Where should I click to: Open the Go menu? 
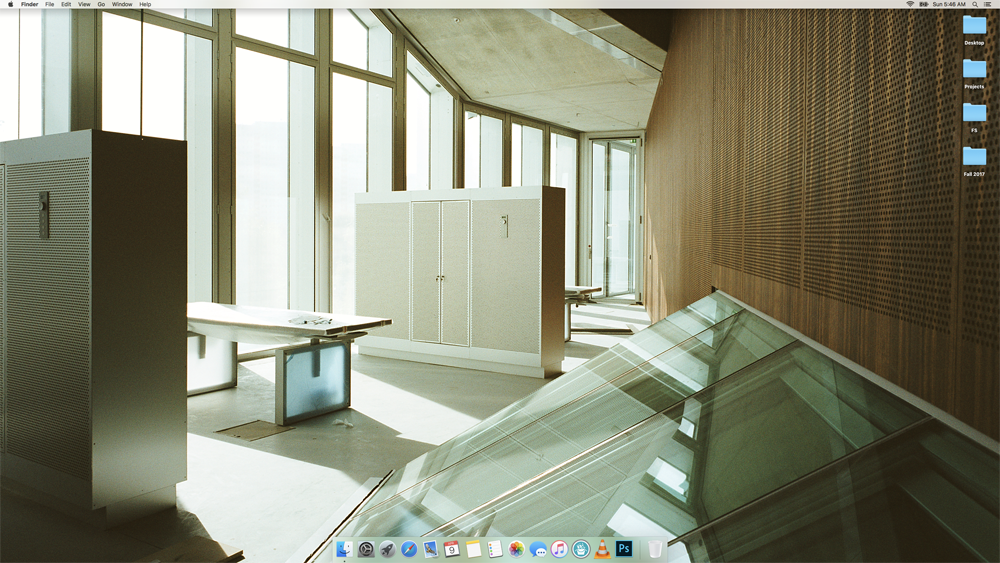(101, 4)
